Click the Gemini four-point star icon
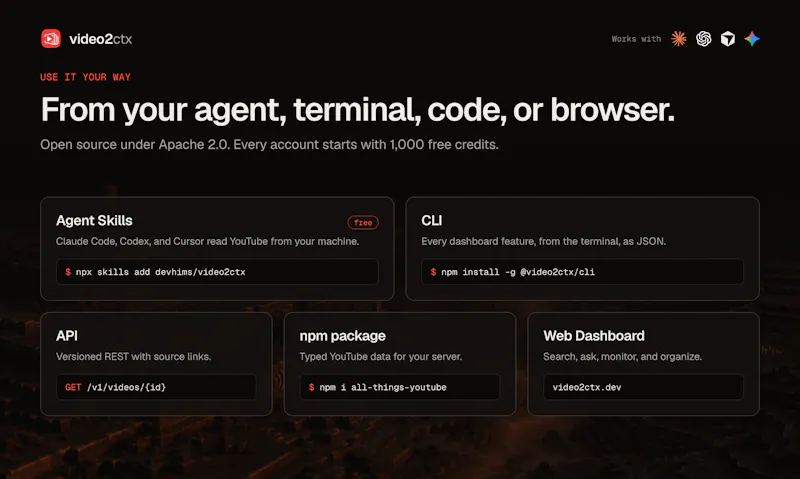The width and height of the screenshot is (800, 479). click(752, 39)
